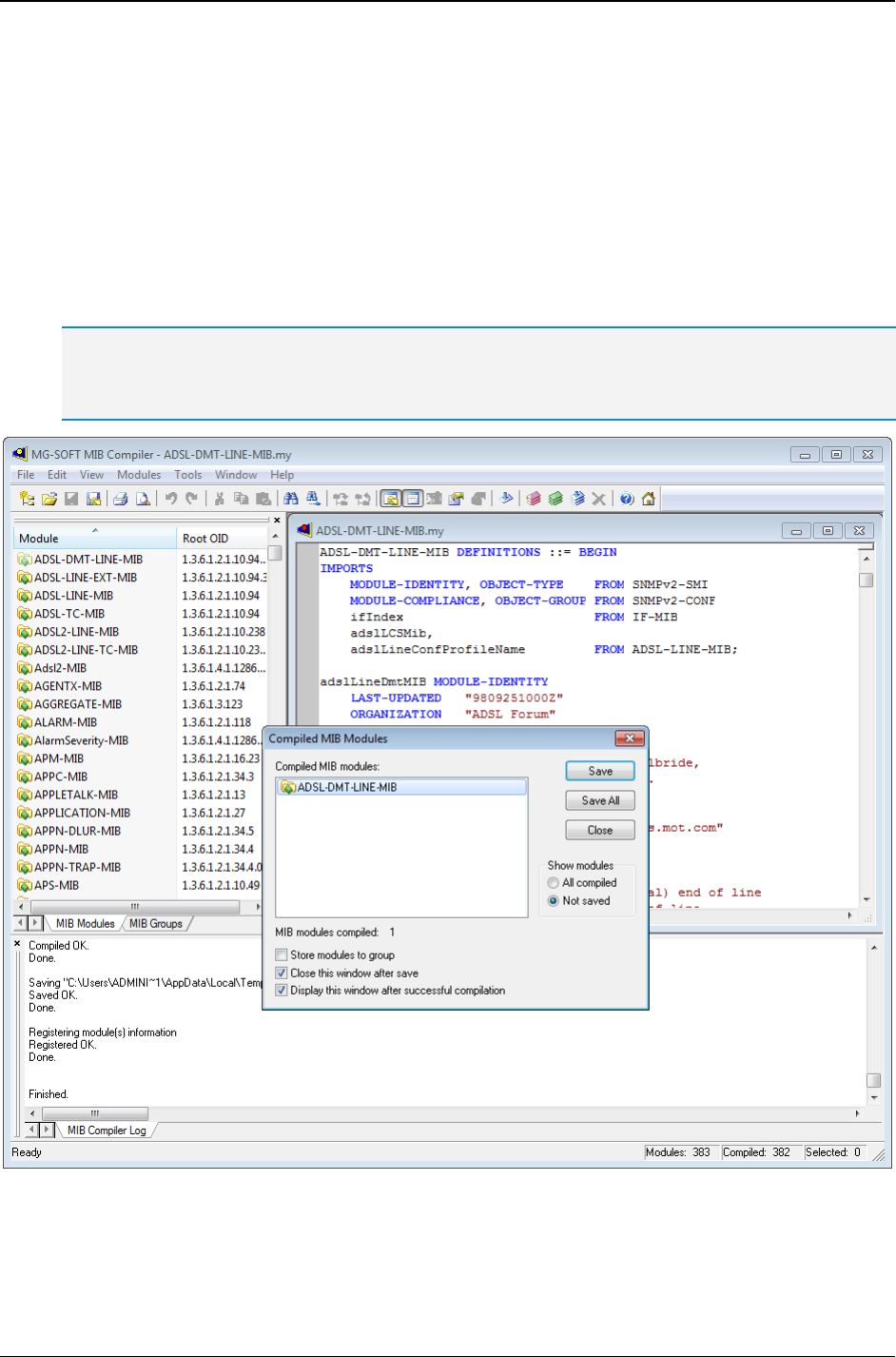Sort the list by the Root OID header
Viewport: 896px width, 1357px height.
[x=223, y=538]
